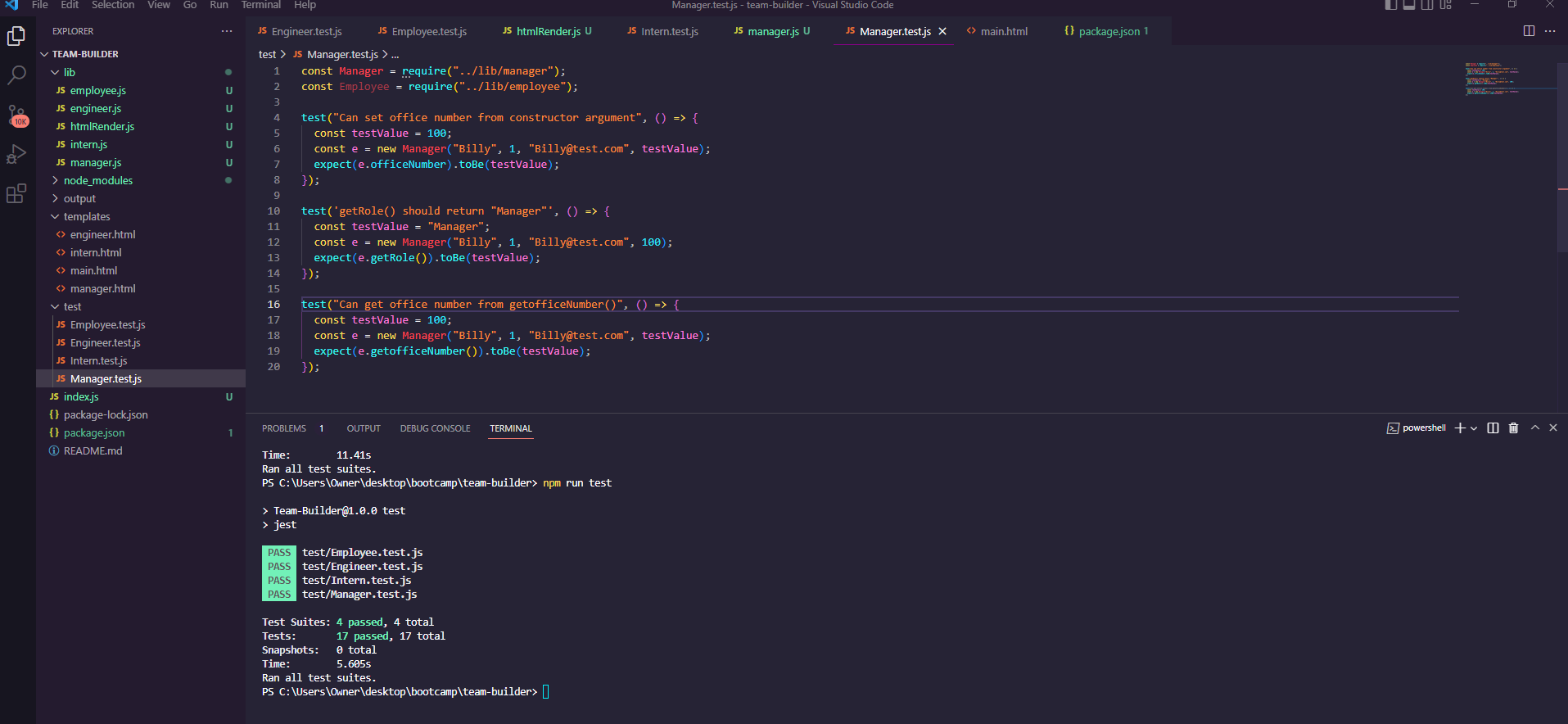Open the Run and Debug view
The image size is (1568, 724).
tap(16, 154)
